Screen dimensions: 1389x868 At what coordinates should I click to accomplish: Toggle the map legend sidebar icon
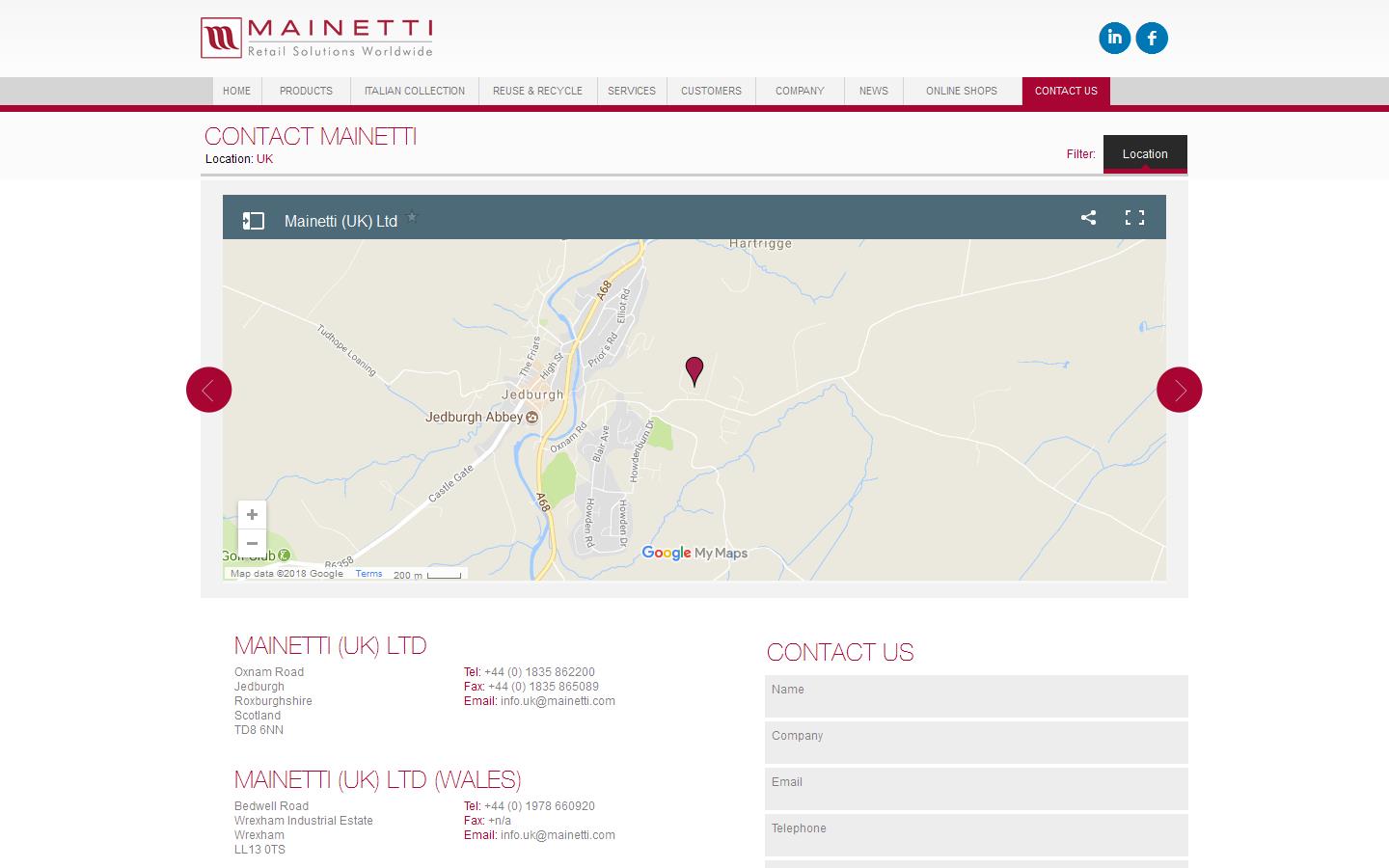click(254, 221)
